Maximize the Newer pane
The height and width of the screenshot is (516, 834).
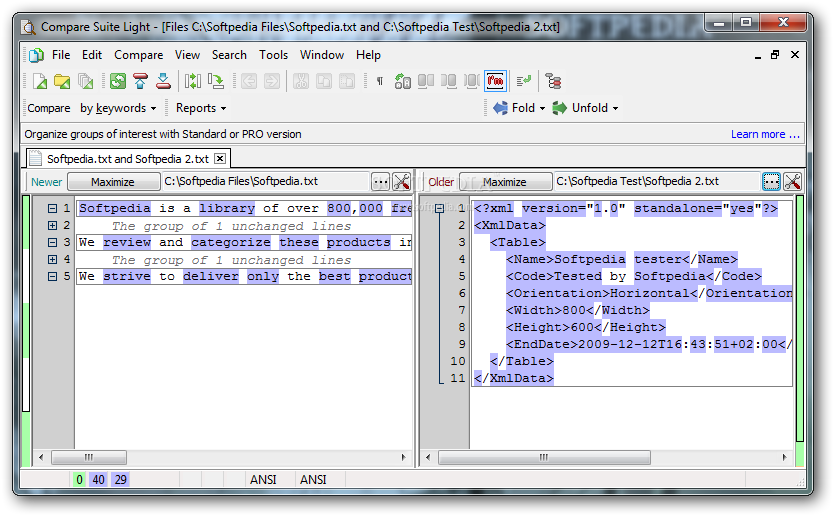tap(113, 182)
